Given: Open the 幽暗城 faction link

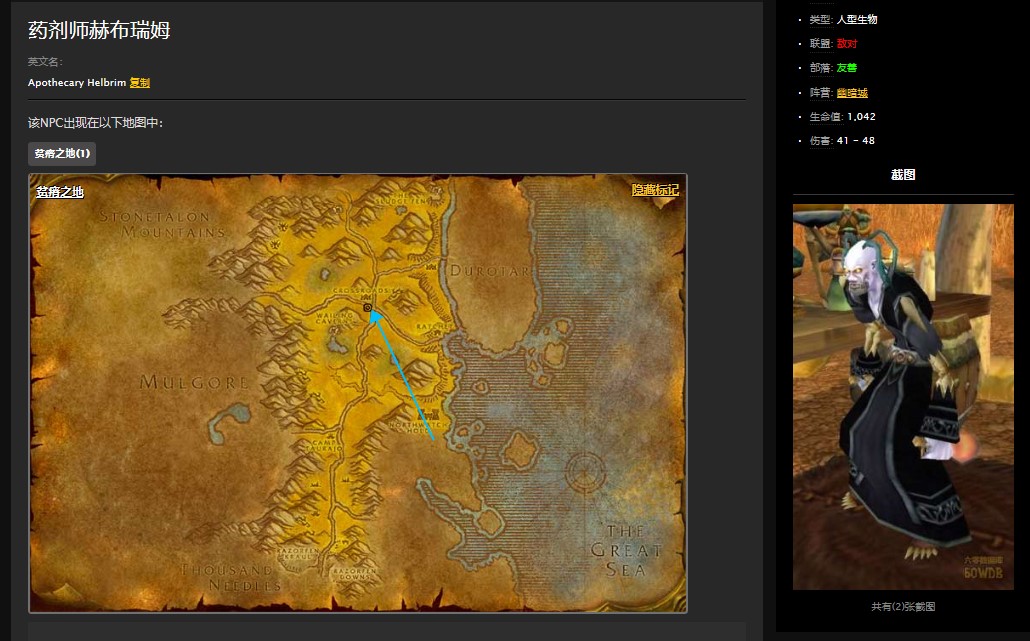Looking at the screenshot, I should [x=852, y=93].
